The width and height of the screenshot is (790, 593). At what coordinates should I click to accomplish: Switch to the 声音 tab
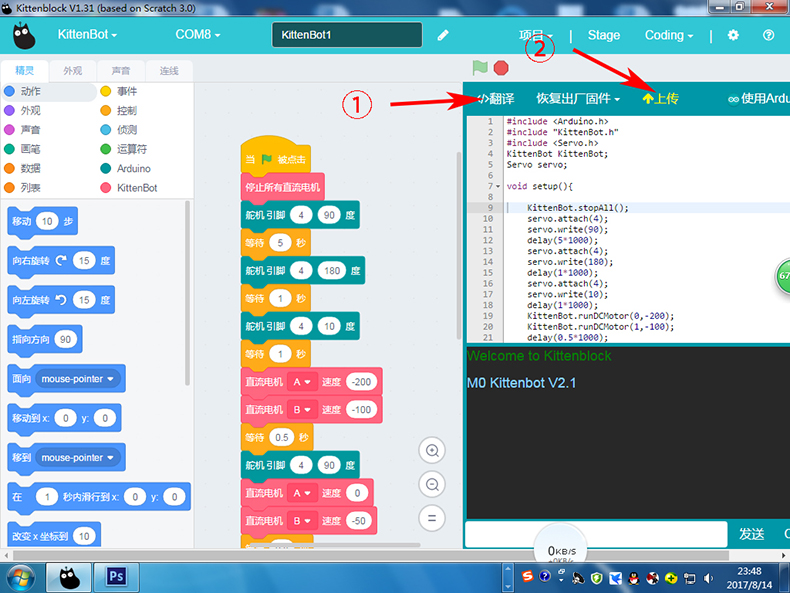120,71
